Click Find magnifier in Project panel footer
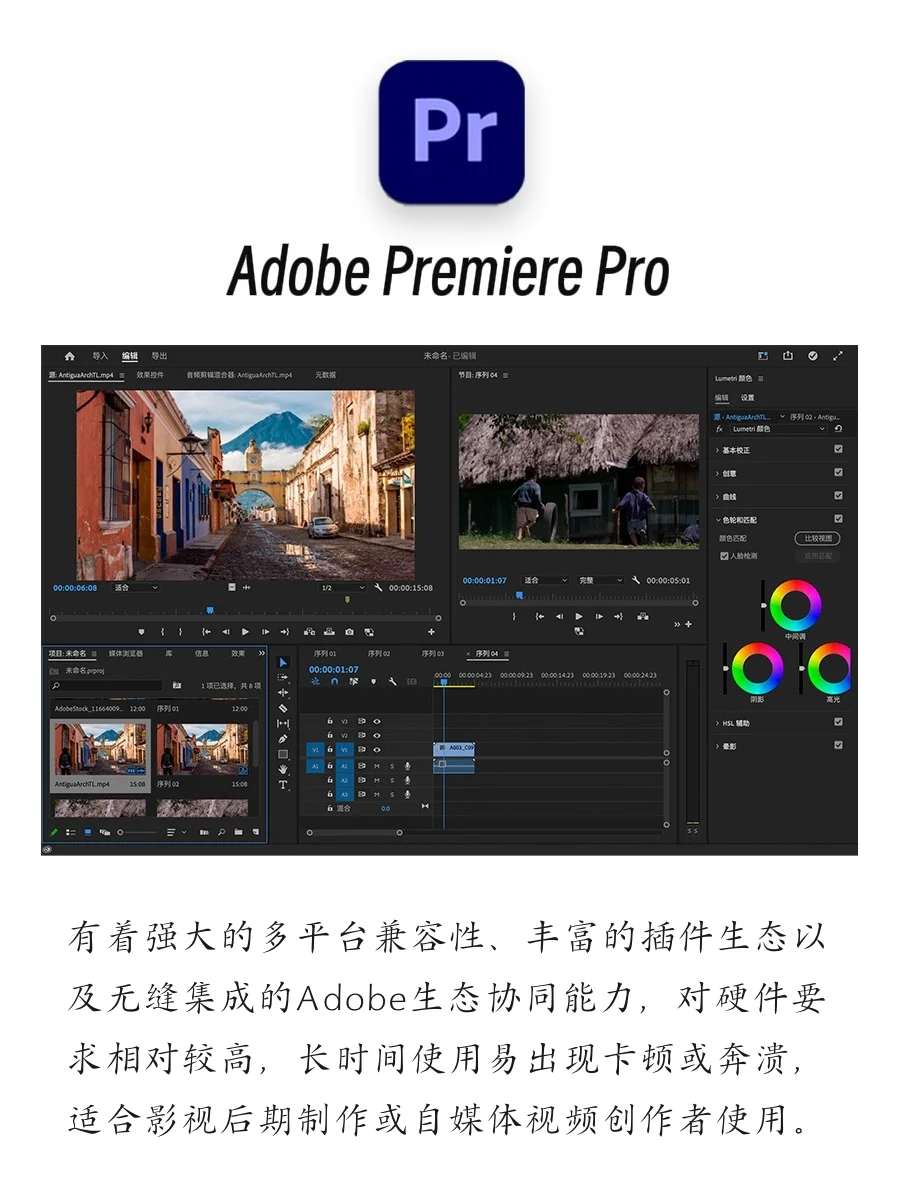900x1200 pixels. 221,832
